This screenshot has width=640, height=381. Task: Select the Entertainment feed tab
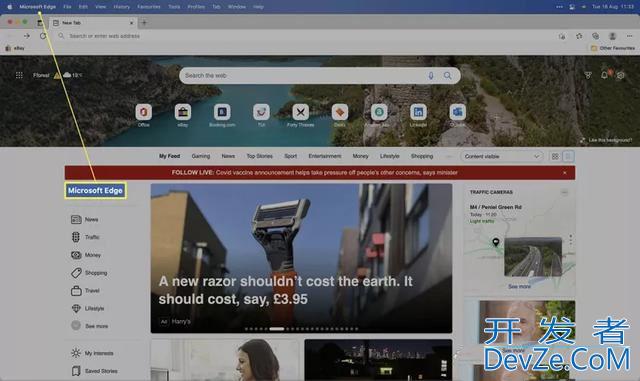(325, 156)
